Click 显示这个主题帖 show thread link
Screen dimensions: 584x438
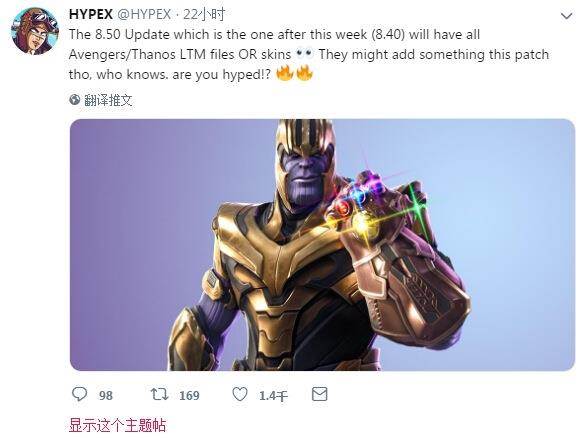[118, 425]
